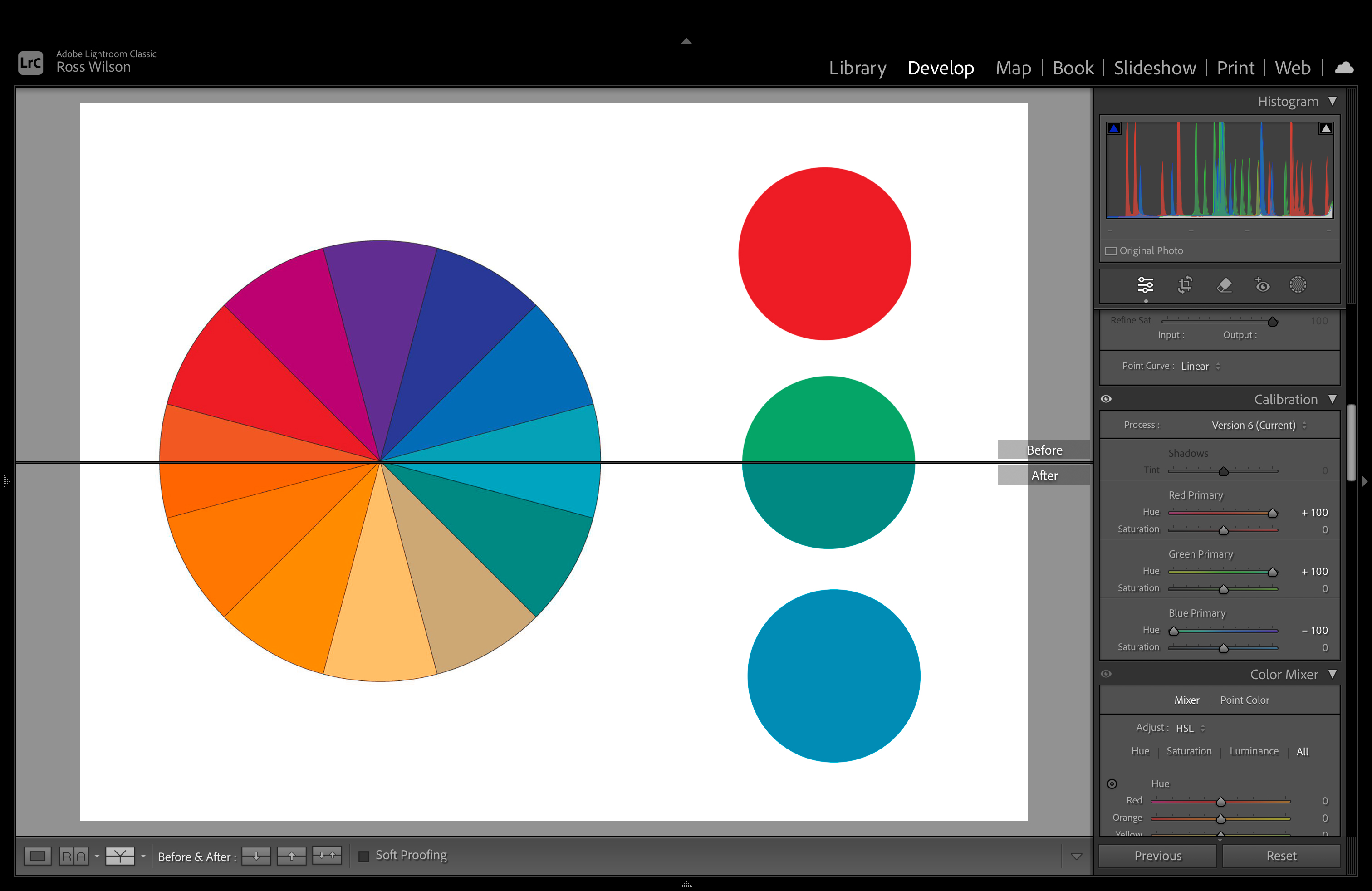Image resolution: width=1372 pixels, height=891 pixels.
Task: Swap Before and After settings
Action: coord(327,856)
